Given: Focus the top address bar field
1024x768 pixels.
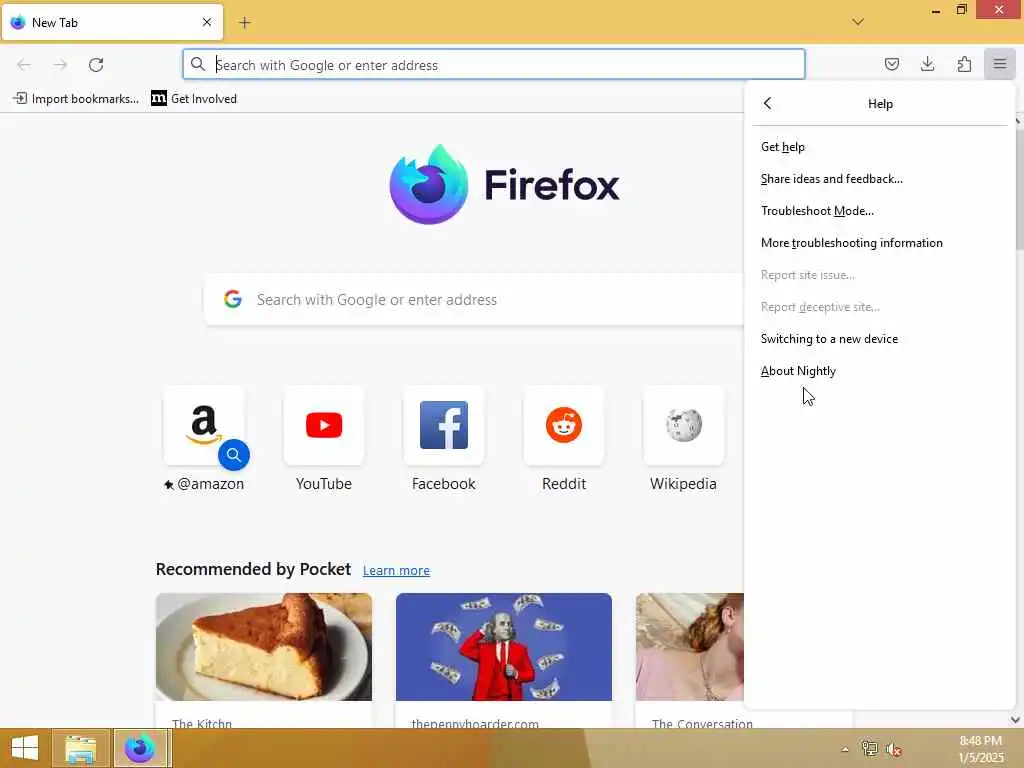Looking at the screenshot, I should tap(494, 64).
